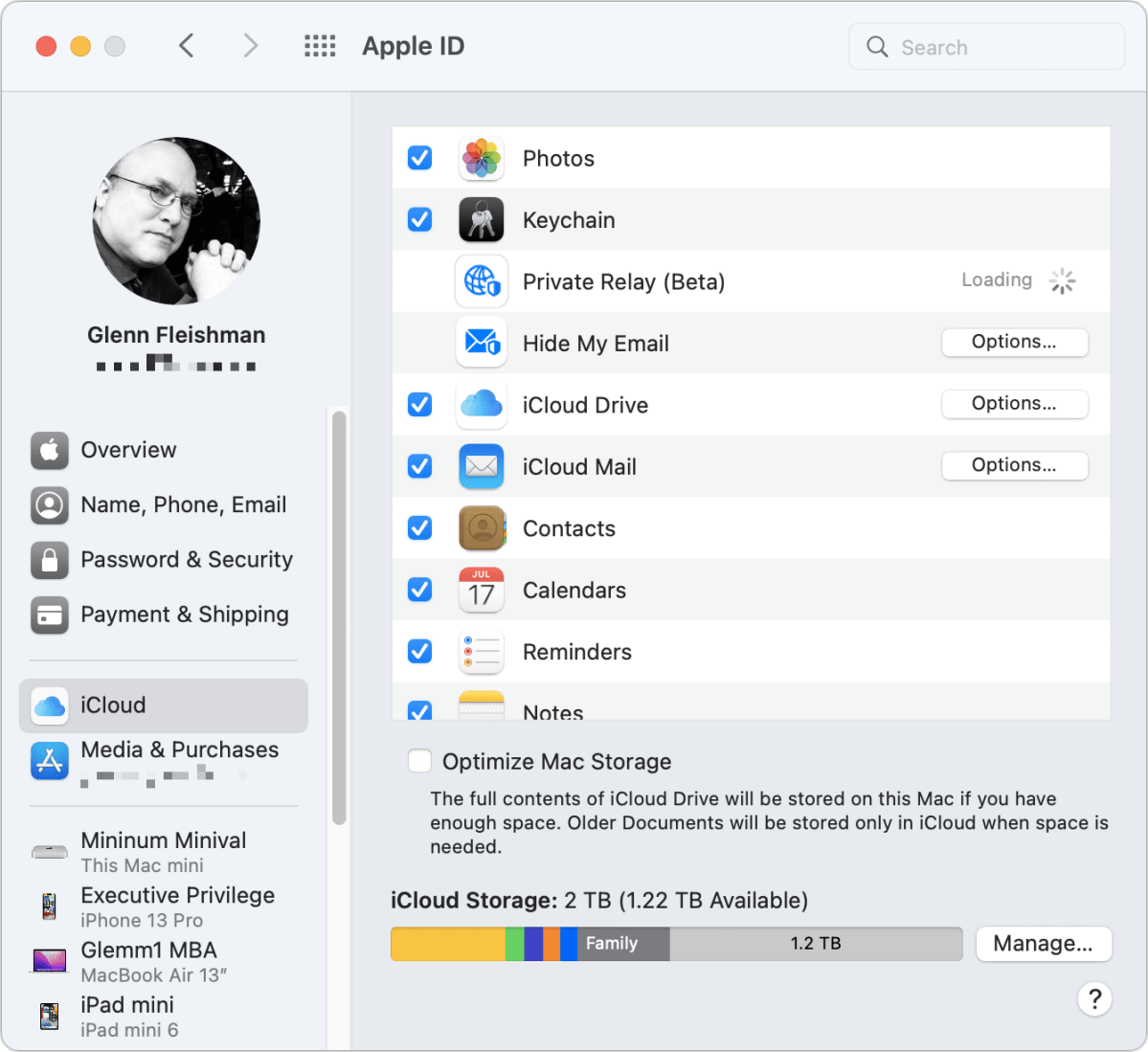Click the Reminders list icon
1148x1052 pixels.
[481, 652]
